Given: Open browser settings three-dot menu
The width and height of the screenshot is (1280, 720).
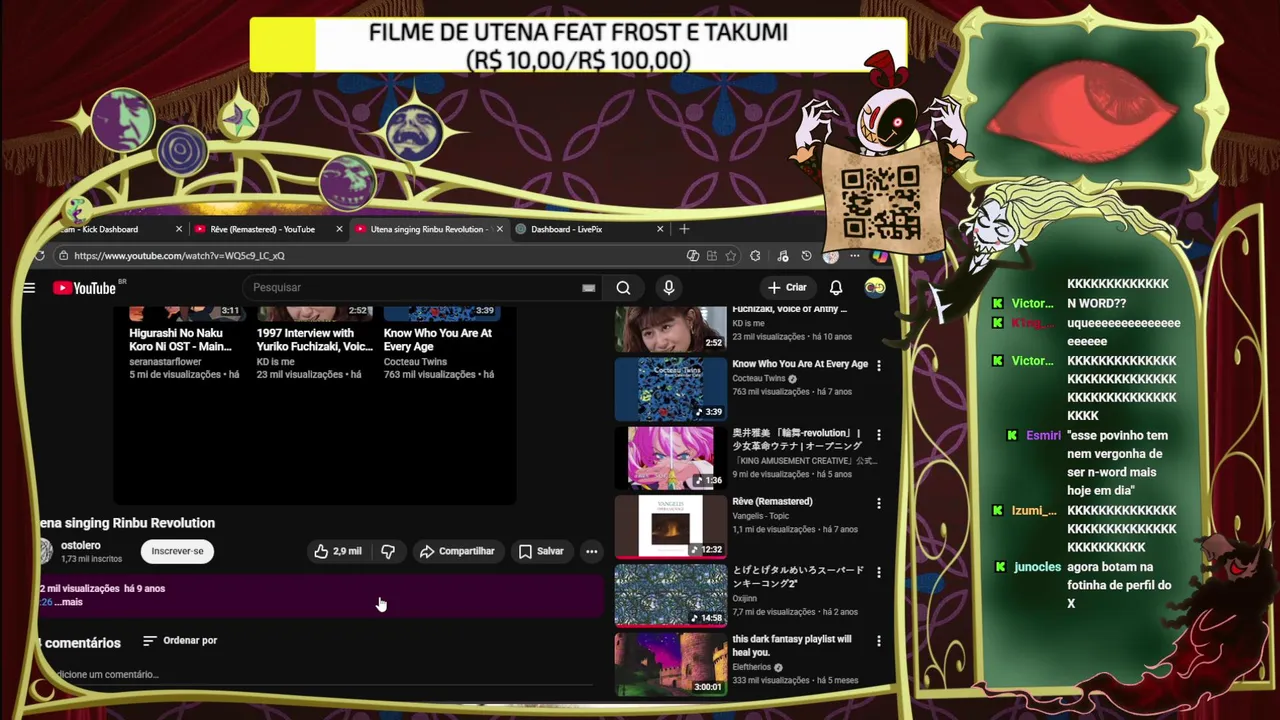Looking at the screenshot, I should click(x=855, y=256).
